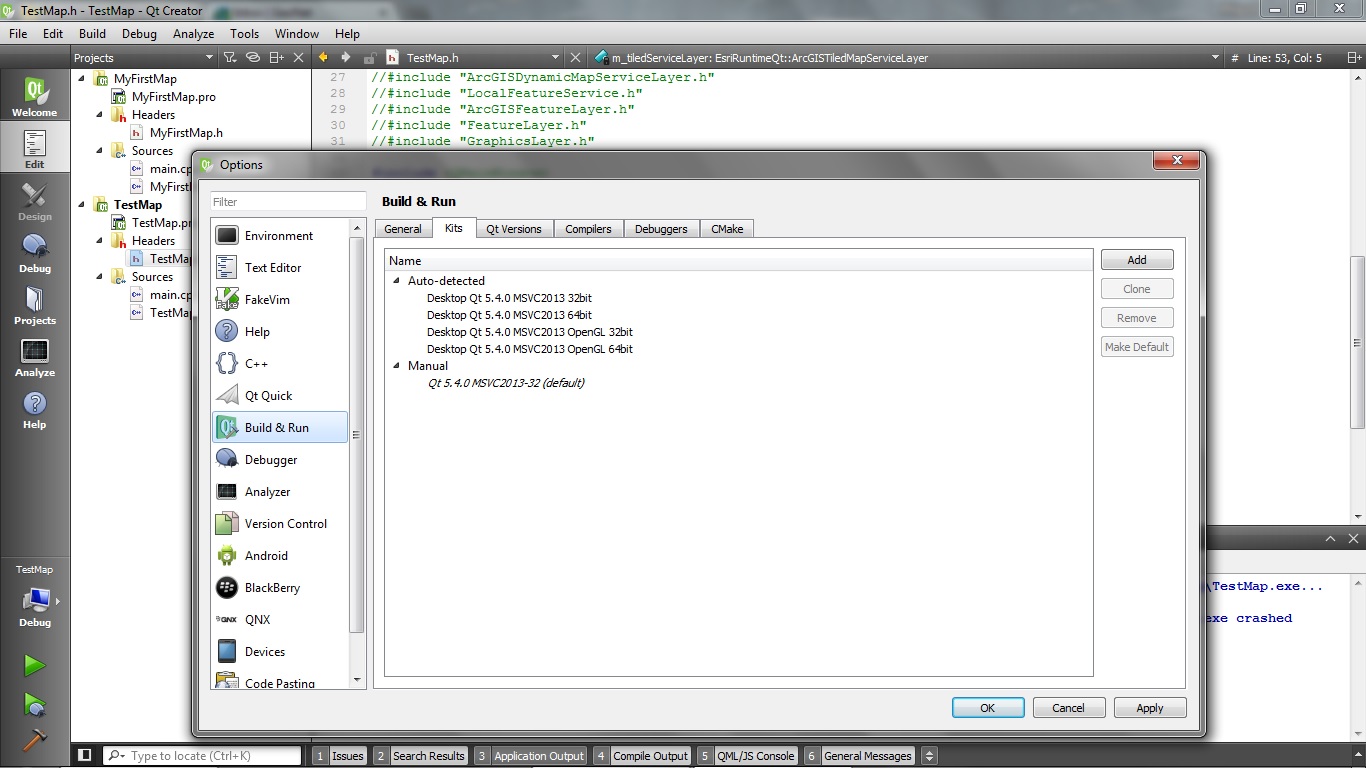Image resolution: width=1366 pixels, height=768 pixels.
Task: Switch to Edit mode in the sidebar
Action: [35, 148]
